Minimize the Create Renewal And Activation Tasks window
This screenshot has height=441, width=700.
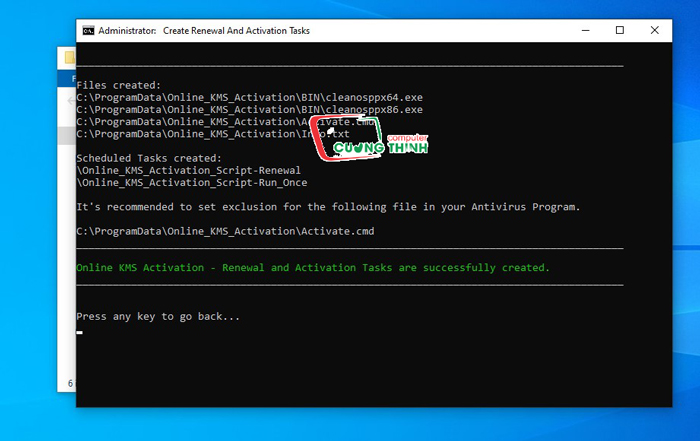point(586,30)
